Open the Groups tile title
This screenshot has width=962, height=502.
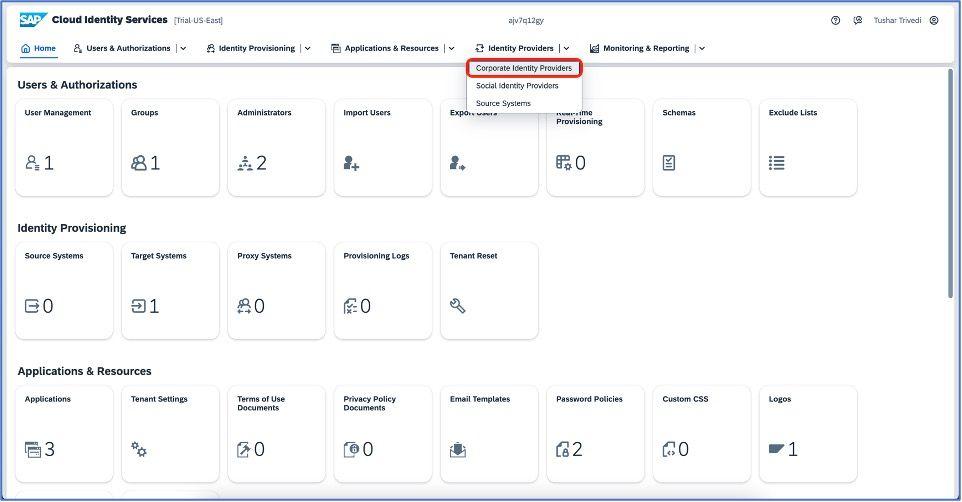144,113
